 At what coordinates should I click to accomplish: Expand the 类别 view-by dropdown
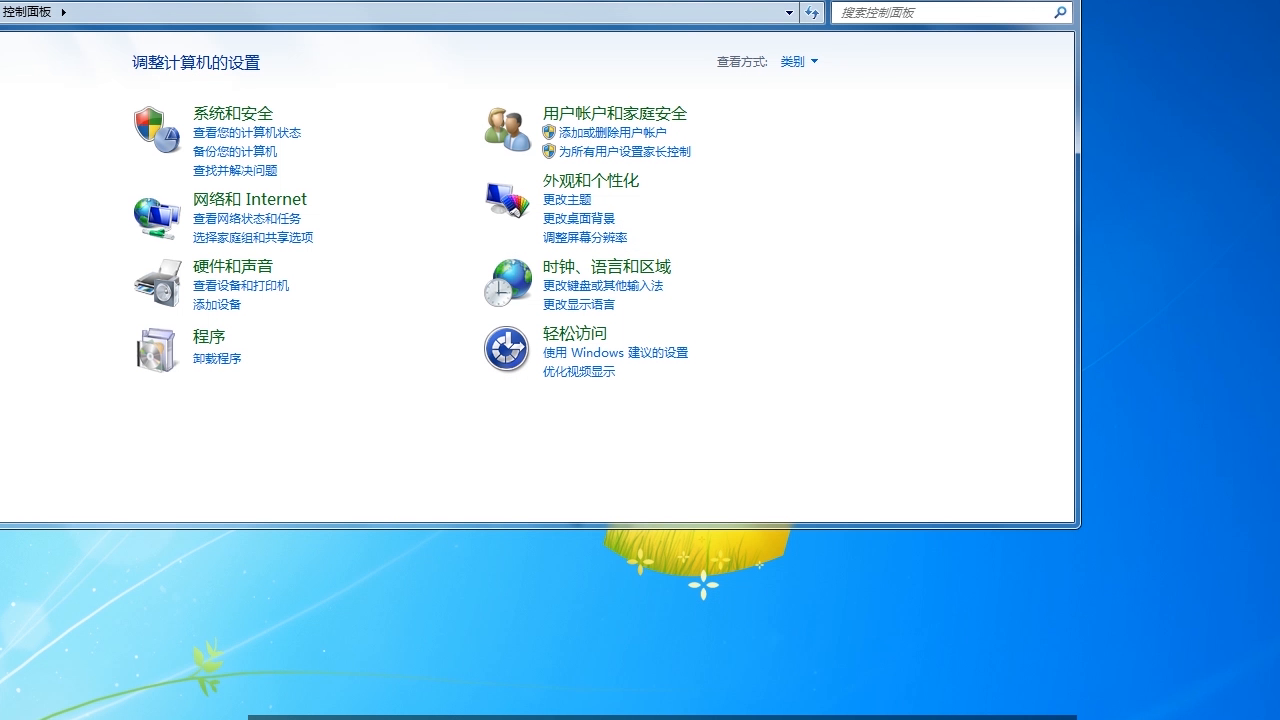coord(799,62)
